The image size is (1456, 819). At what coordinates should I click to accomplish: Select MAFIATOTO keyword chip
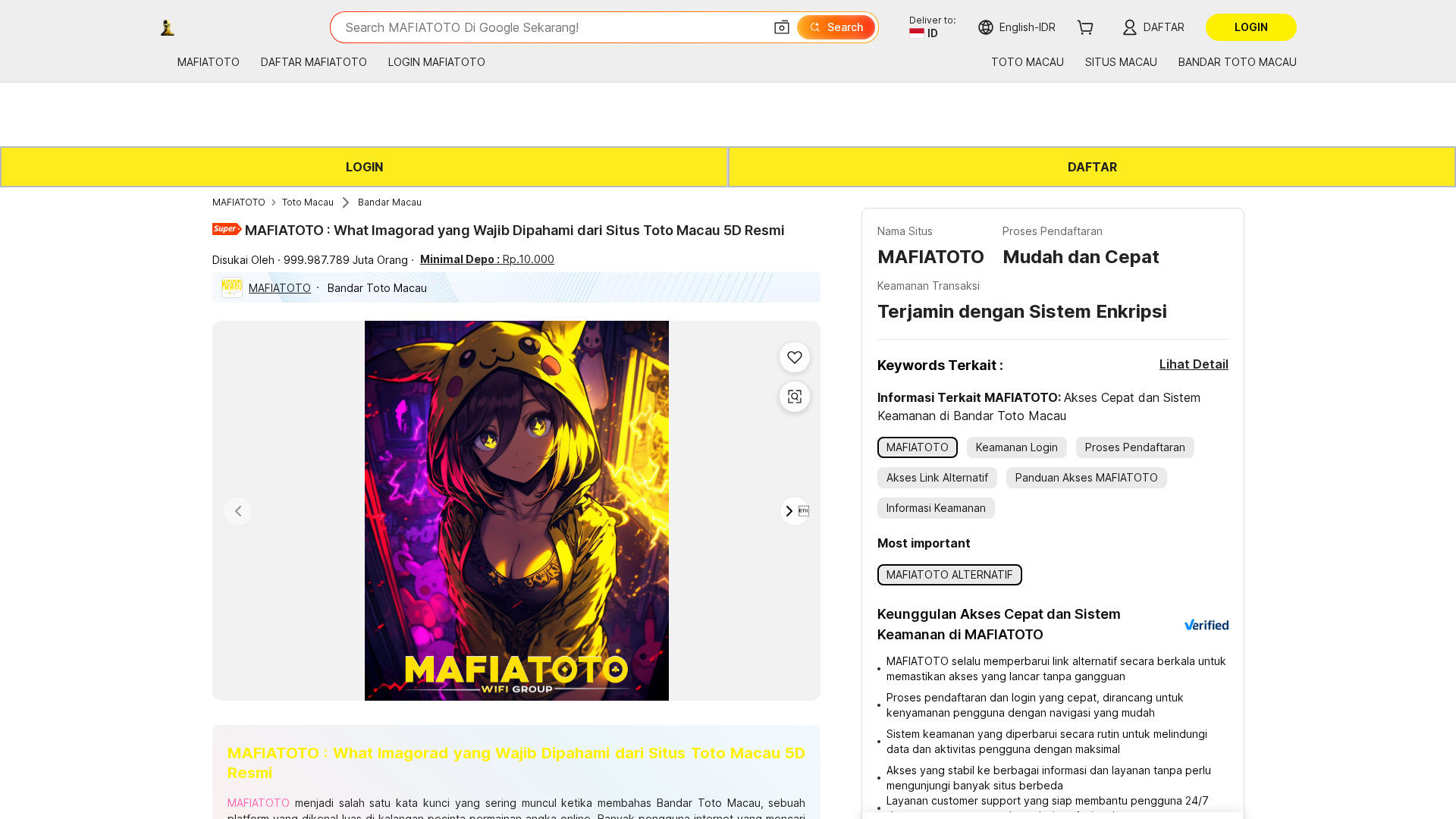click(x=918, y=447)
